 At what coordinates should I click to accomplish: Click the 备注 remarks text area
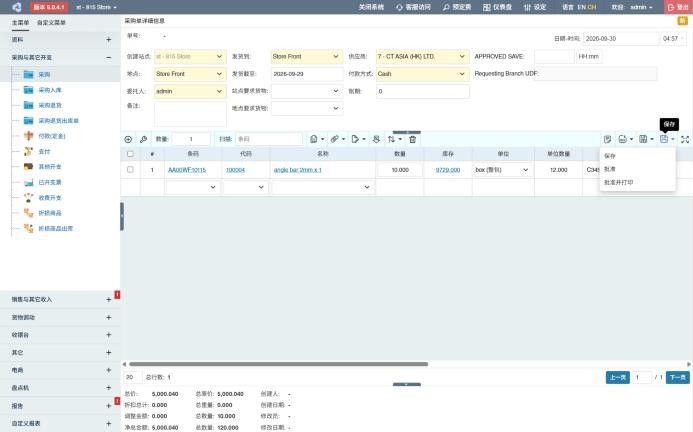[x=190, y=114]
